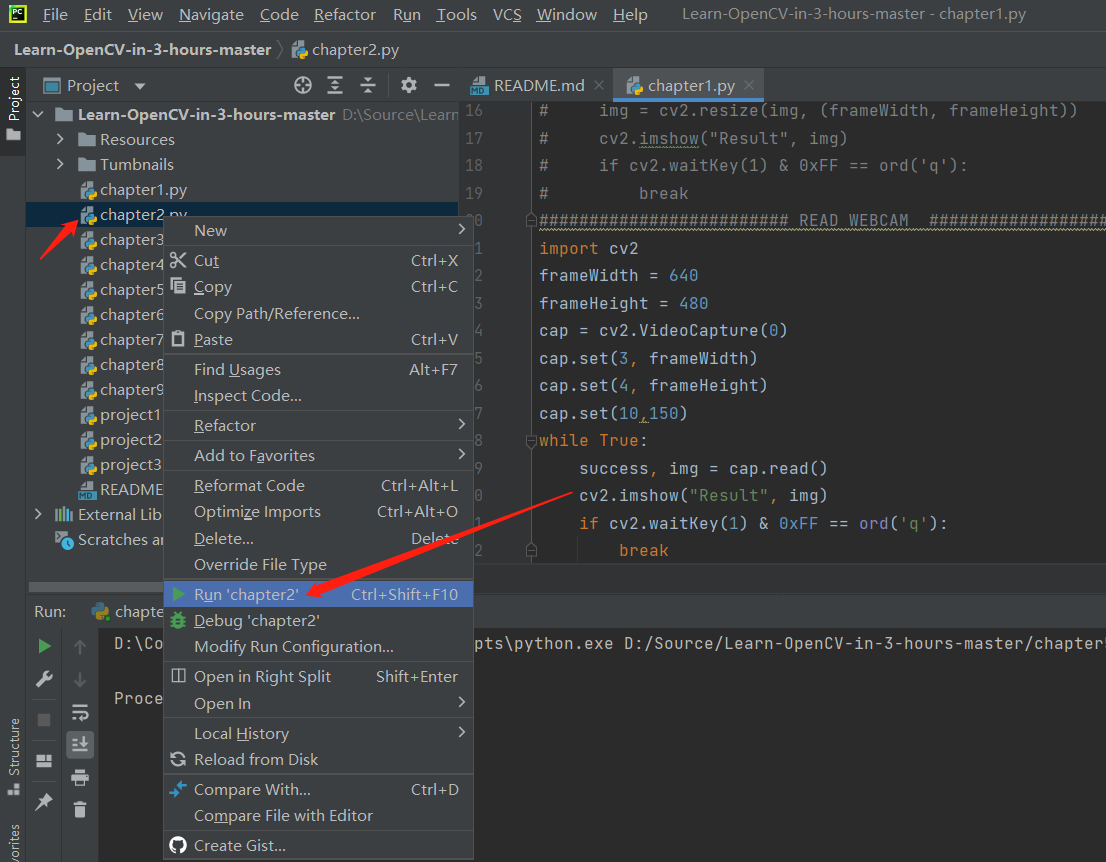Screen dimensions: 1106x862
Task: Expand the Open In submenu
Action: pyautogui.click(x=318, y=704)
